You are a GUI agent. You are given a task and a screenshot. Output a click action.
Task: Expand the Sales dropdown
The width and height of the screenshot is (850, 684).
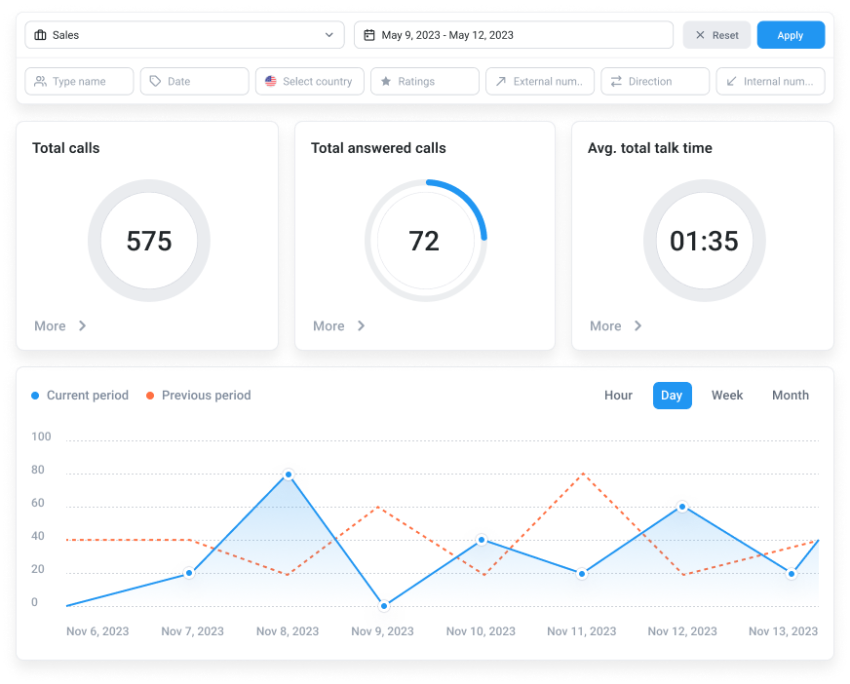tap(328, 34)
